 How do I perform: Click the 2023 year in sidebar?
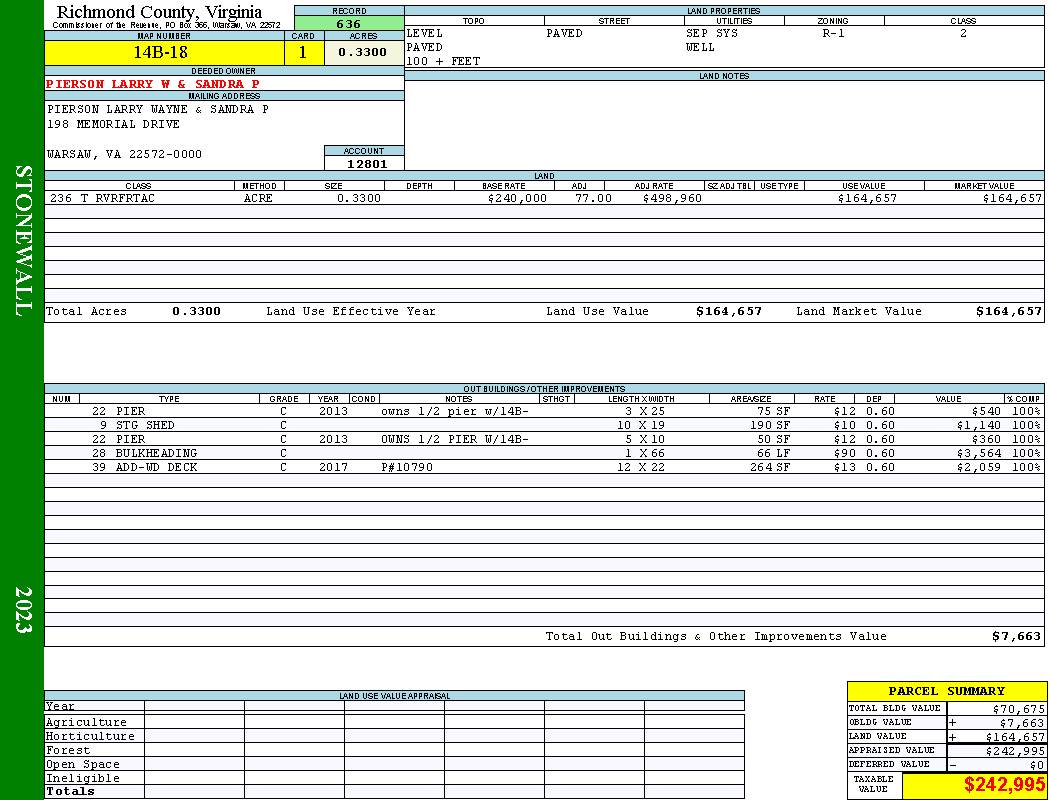[x=23, y=610]
